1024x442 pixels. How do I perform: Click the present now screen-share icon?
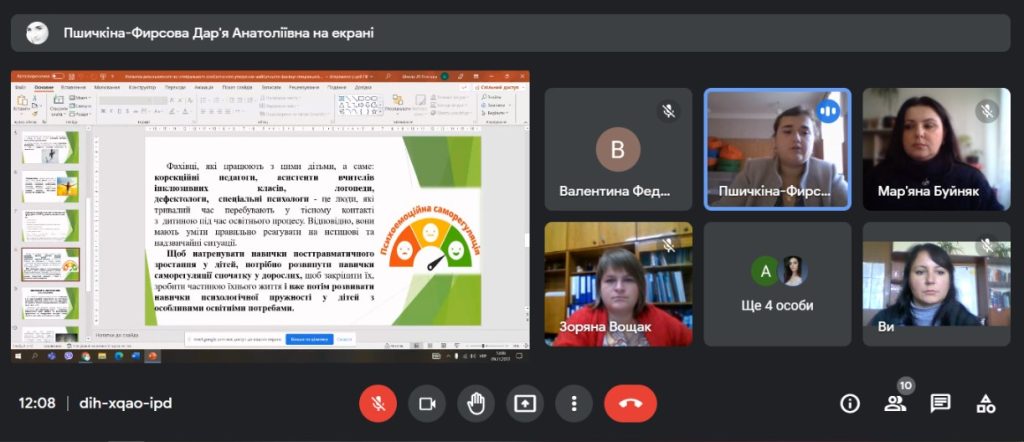tap(525, 403)
